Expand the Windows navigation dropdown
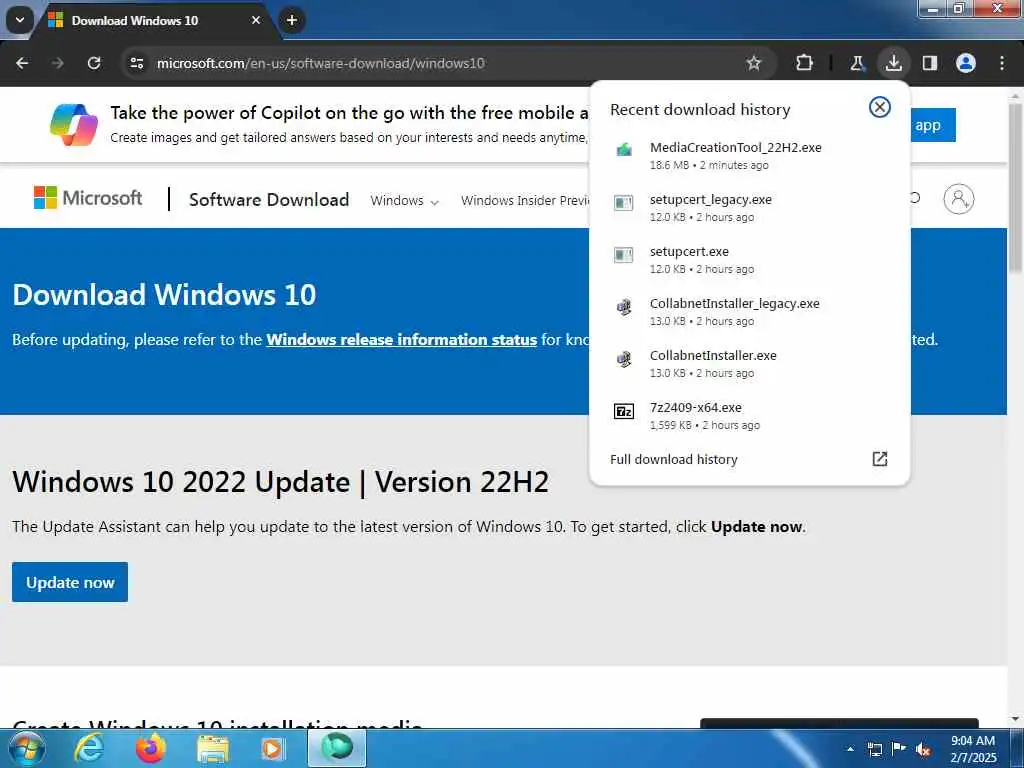 click(x=404, y=200)
